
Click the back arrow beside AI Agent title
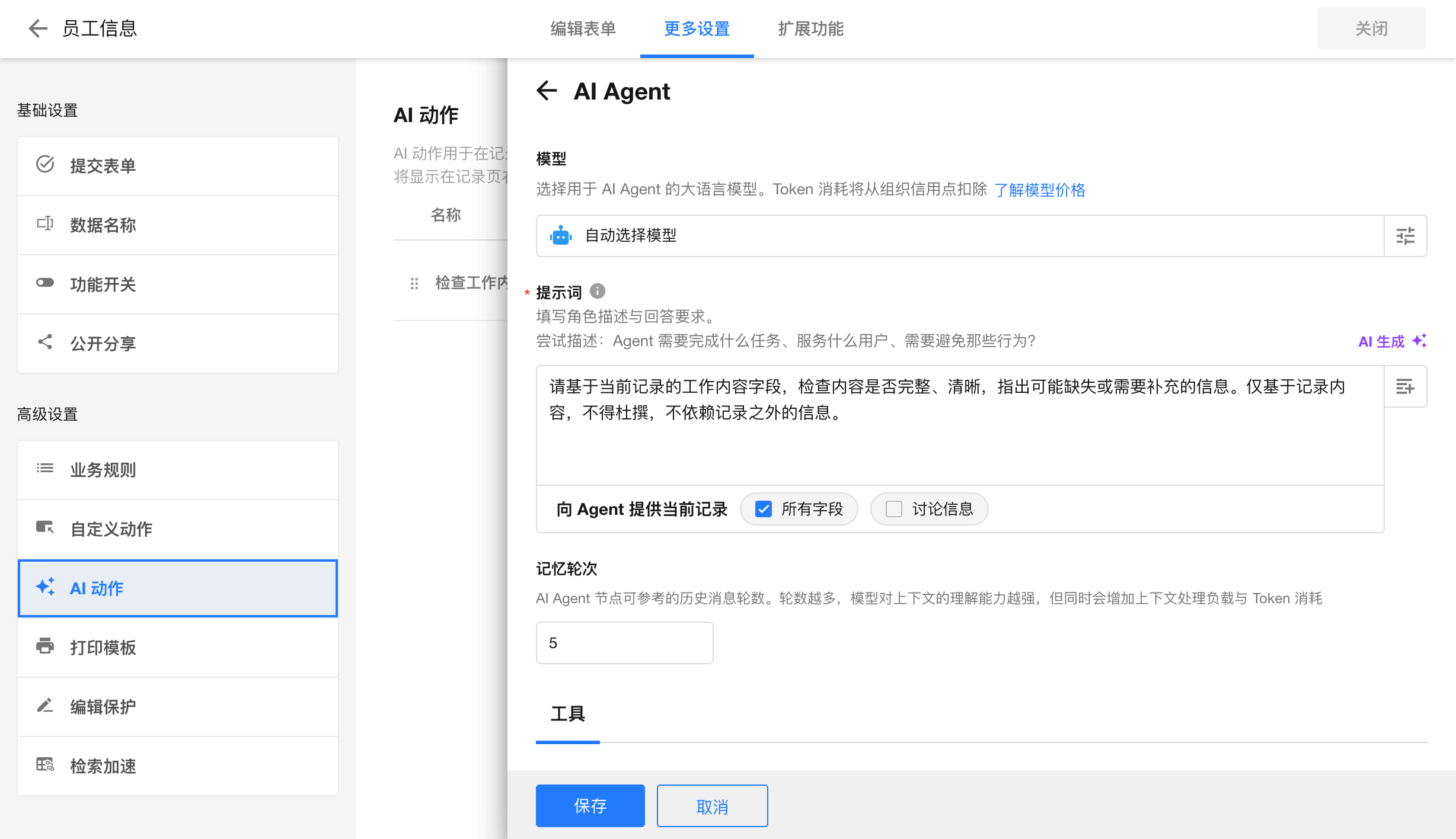[547, 91]
